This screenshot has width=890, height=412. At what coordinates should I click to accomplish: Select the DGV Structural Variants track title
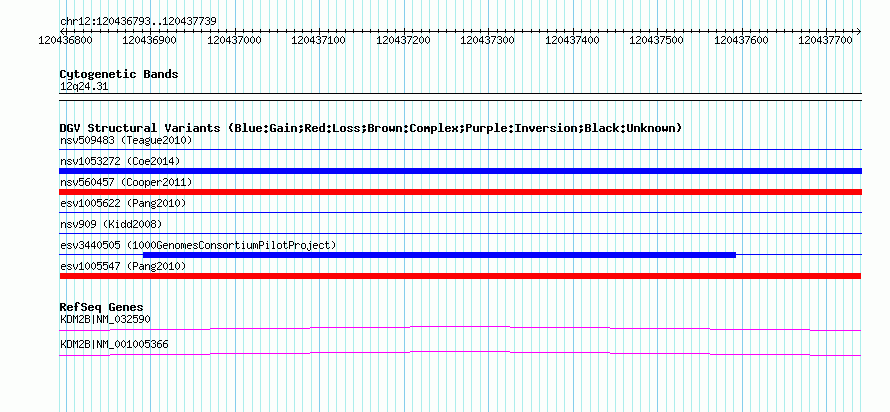coord(371,128)
